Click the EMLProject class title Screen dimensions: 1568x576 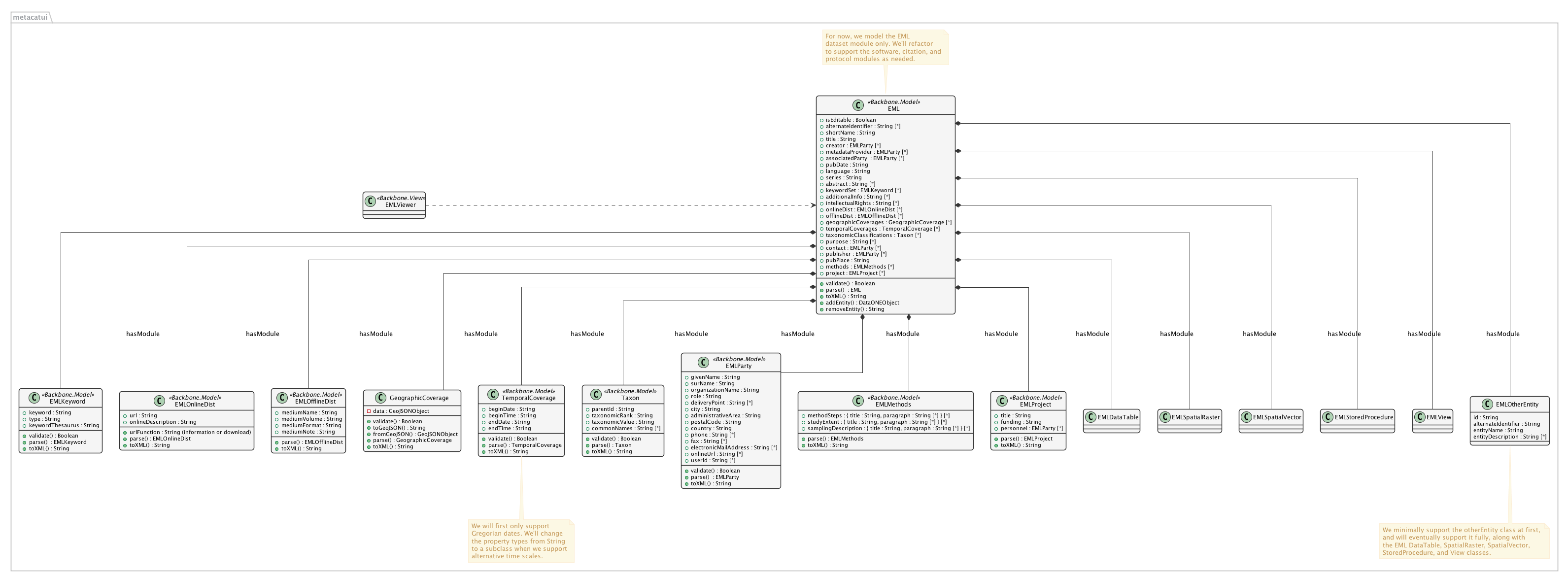(x=1035, y=405)
